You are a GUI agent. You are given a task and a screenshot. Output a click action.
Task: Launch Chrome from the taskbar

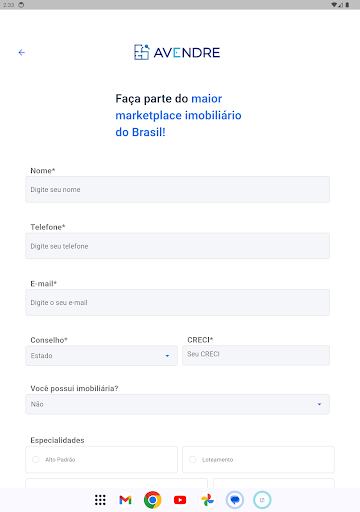point(153,500)
